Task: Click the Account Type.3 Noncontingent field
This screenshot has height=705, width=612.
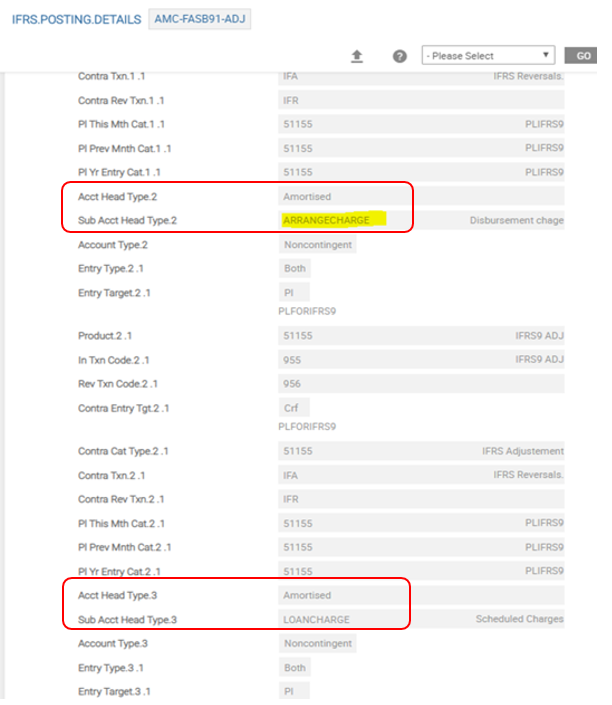Action: point(316,644)
